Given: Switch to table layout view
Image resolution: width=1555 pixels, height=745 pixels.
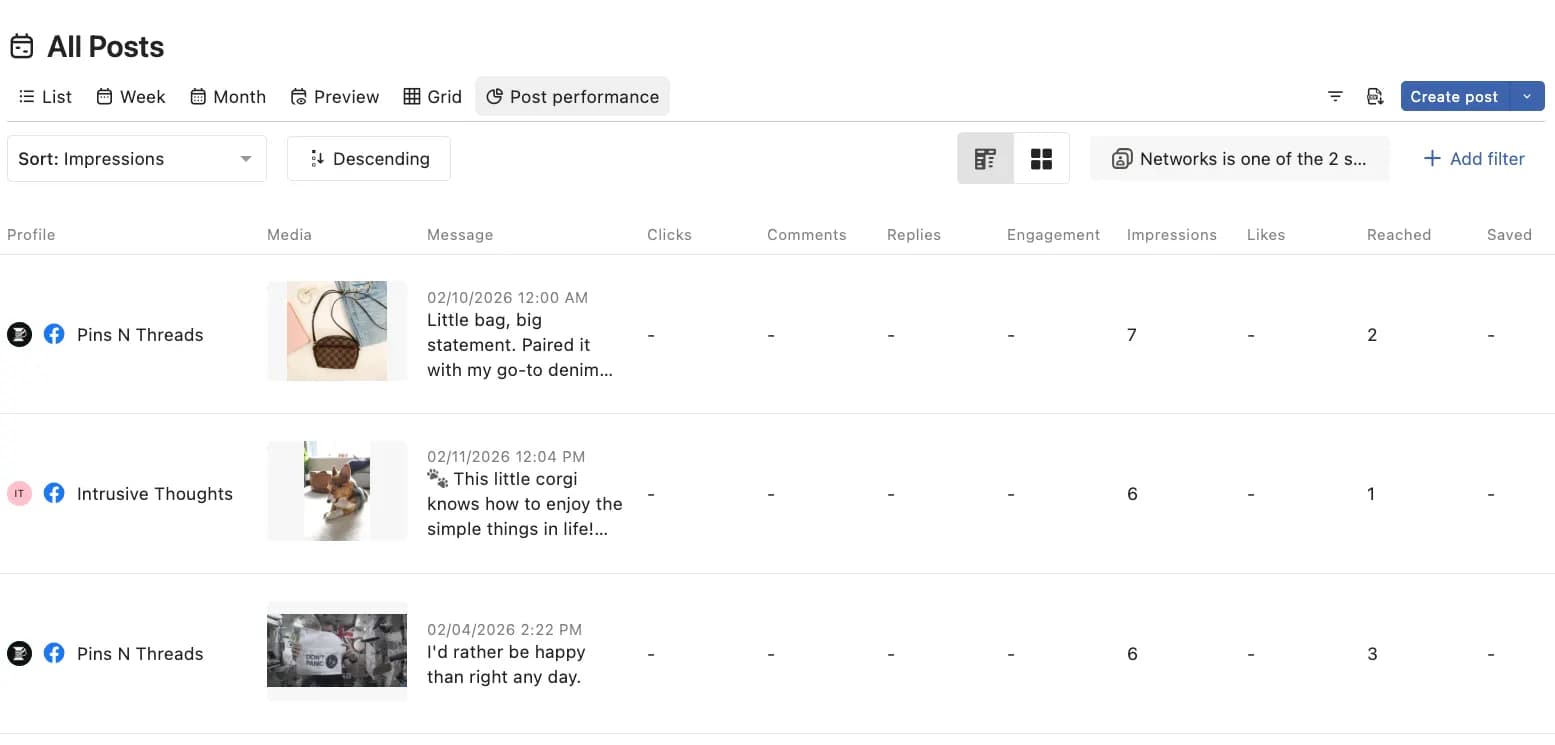Looking at the screenshot, I should click(985, 158).
